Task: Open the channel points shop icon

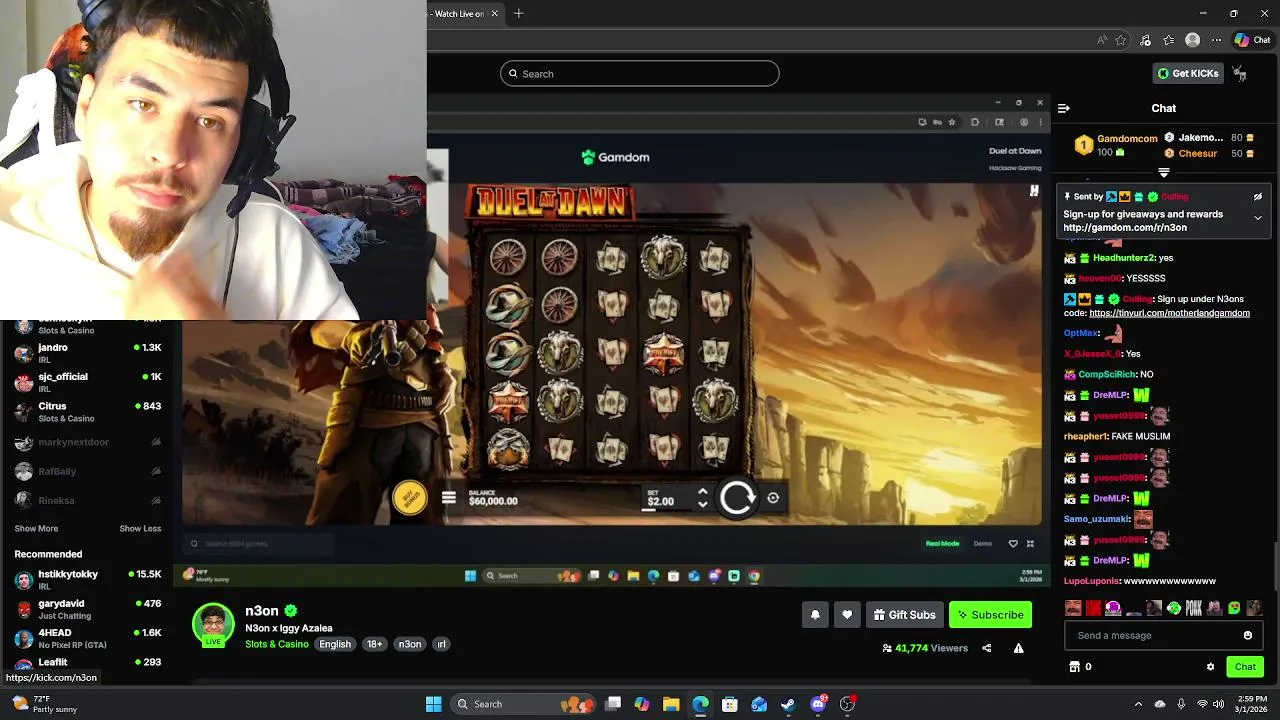Action: tap(1075, 667)
